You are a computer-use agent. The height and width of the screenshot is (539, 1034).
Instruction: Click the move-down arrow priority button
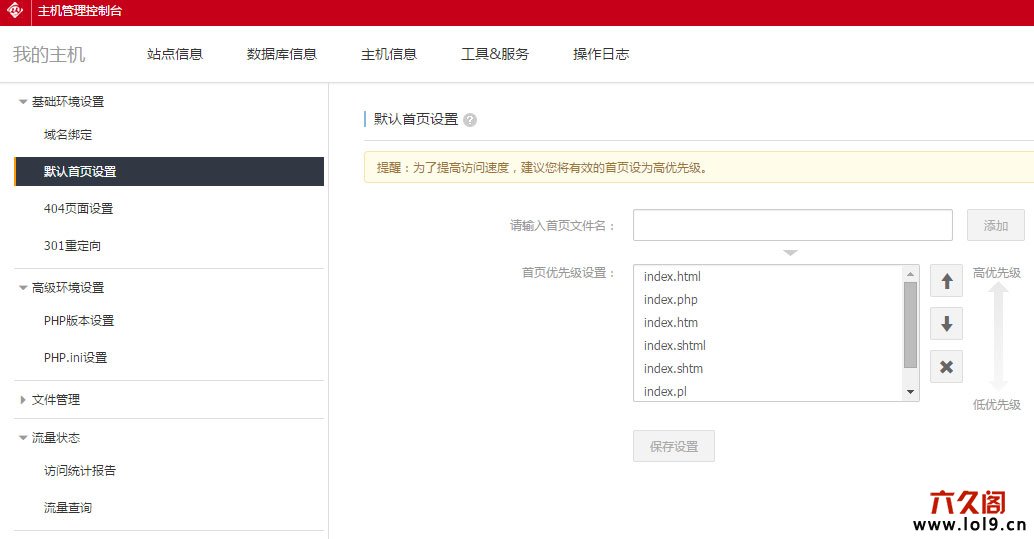pyautogui.click(x=946, y=324)
